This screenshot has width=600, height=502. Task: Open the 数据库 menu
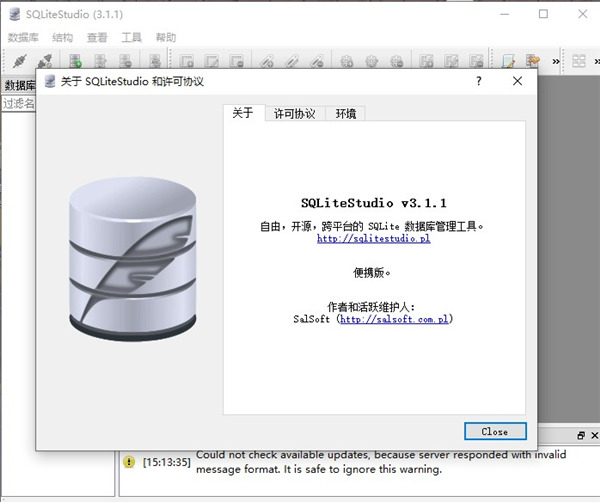(23, 37)
